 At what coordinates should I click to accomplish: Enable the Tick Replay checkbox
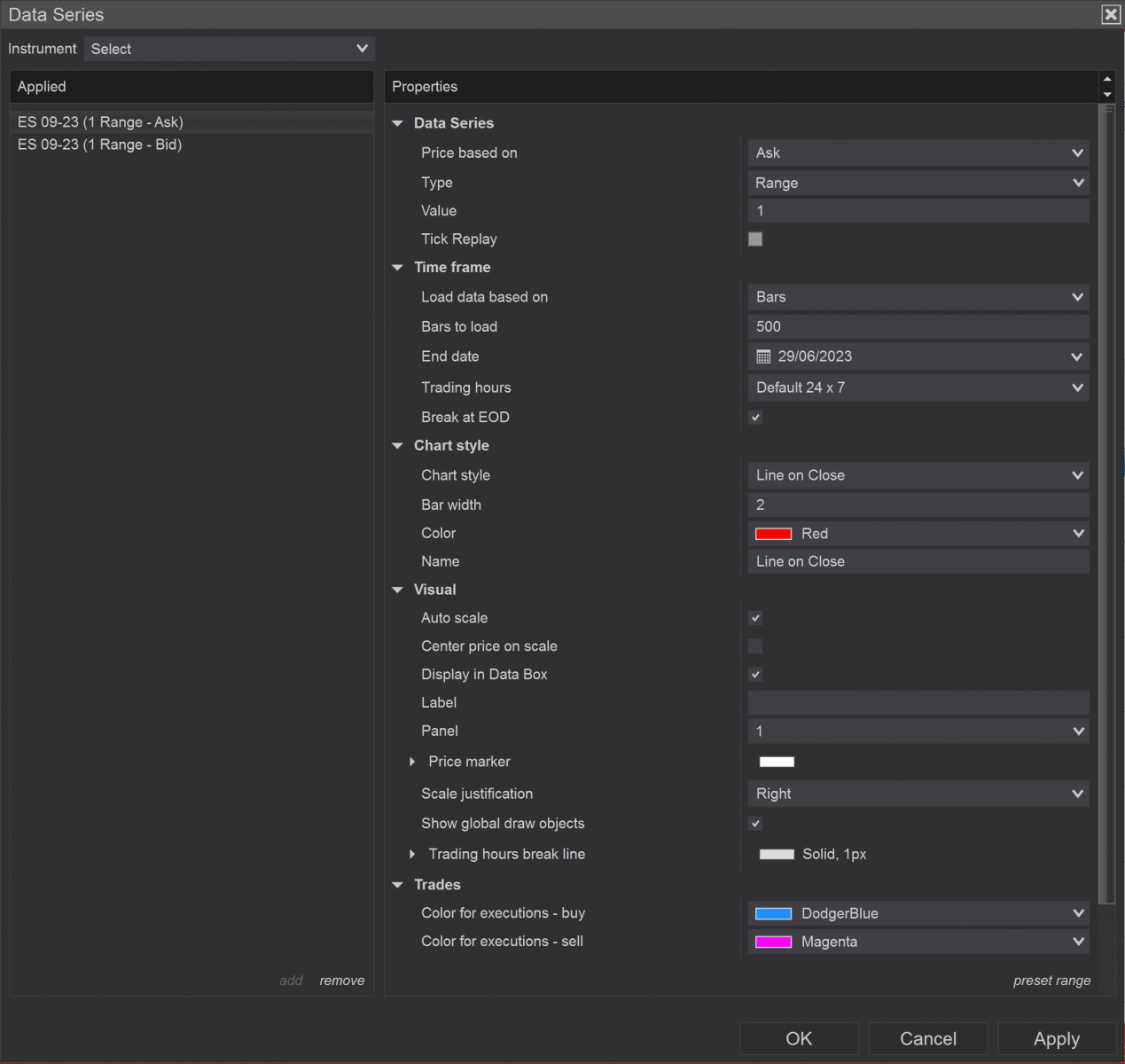(x=755, y=239)
